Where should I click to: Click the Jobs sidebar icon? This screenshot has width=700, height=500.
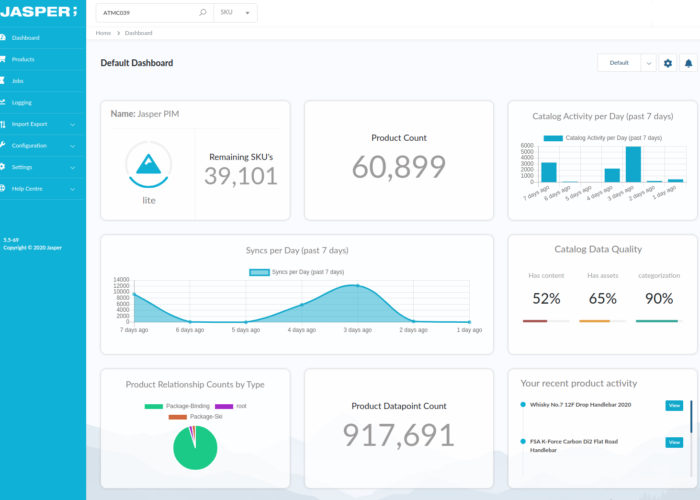(x=2, y=81)
